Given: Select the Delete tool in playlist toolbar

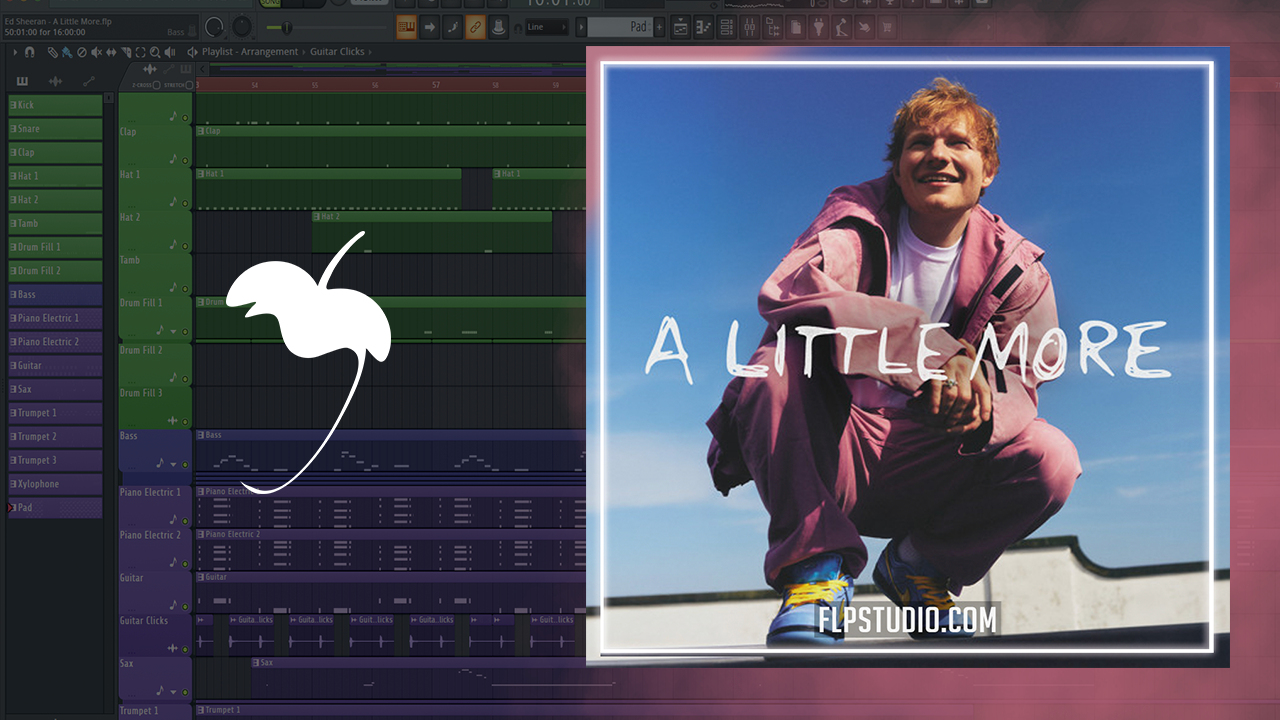Looking at the screenshot, I should (81, 52).
